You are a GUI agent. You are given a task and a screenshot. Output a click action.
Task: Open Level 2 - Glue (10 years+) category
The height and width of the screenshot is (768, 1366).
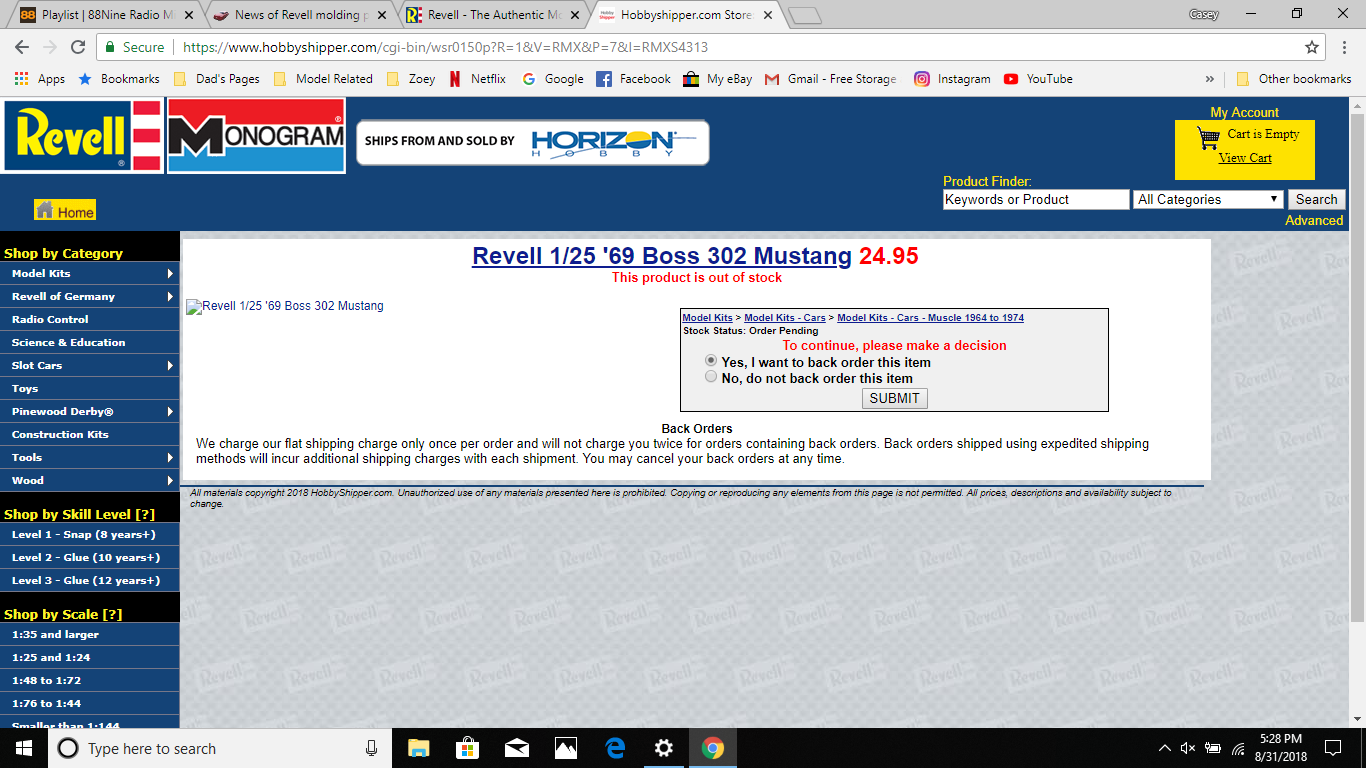pos(86,557)
